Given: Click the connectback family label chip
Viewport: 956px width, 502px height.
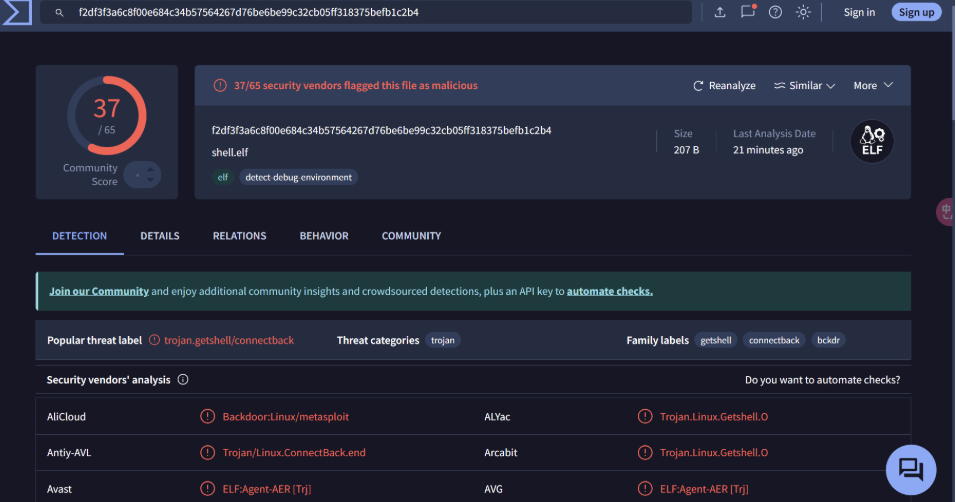Looking at the screenshot, I should [774, 340].
